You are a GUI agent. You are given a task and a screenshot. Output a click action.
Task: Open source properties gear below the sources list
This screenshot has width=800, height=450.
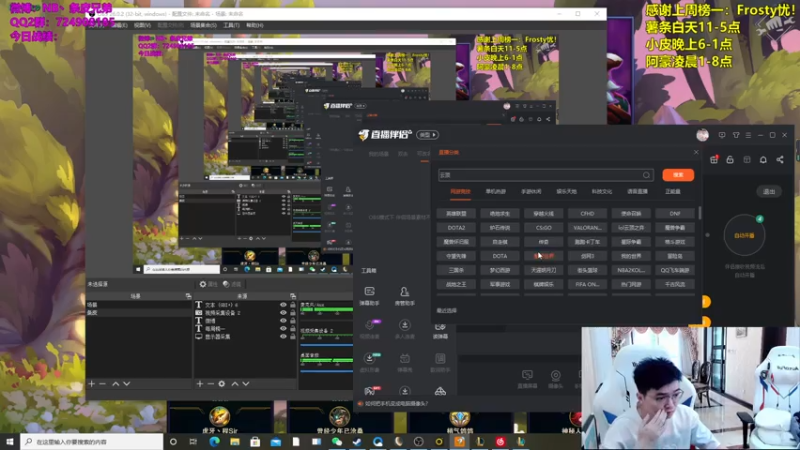[222, 384]
